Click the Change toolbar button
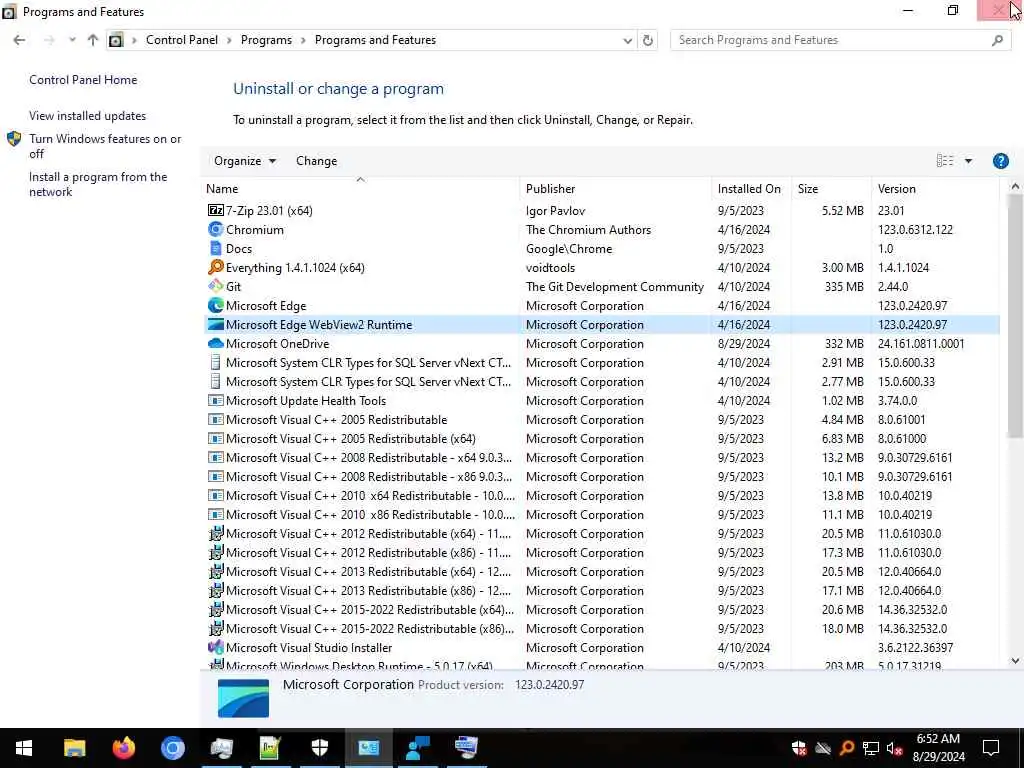 coord(316,161)
